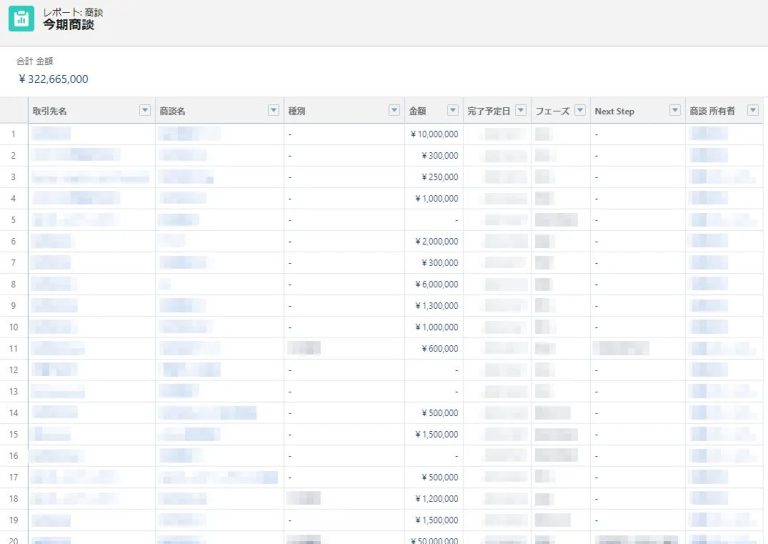768x544 pixels.
Task: Select the ¥50,000,000 amount cell
Action: [434, 540]
